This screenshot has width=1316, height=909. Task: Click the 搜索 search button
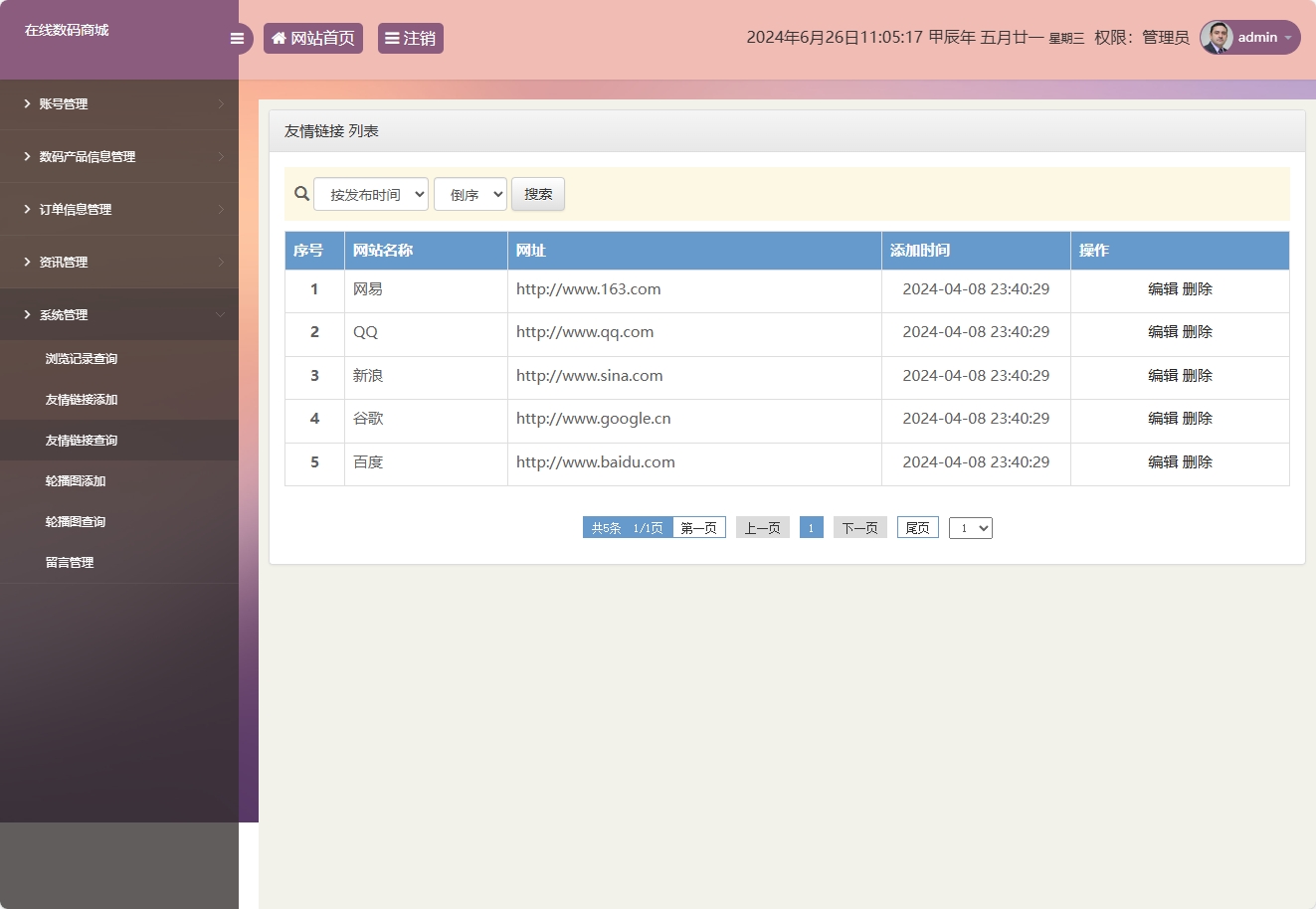pyautogui.click(x=537, y=194)
